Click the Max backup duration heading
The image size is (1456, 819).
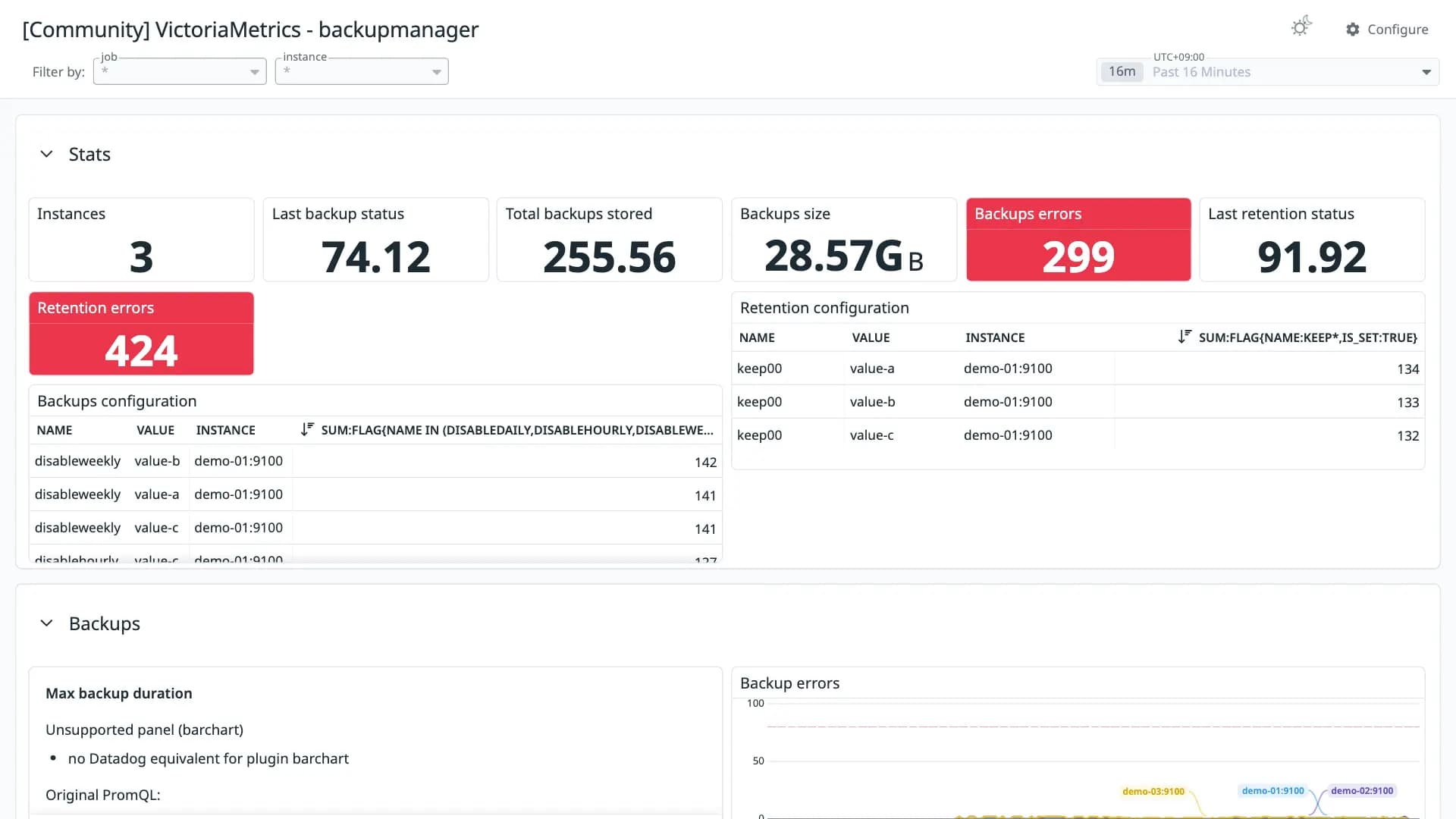[119, 693]
